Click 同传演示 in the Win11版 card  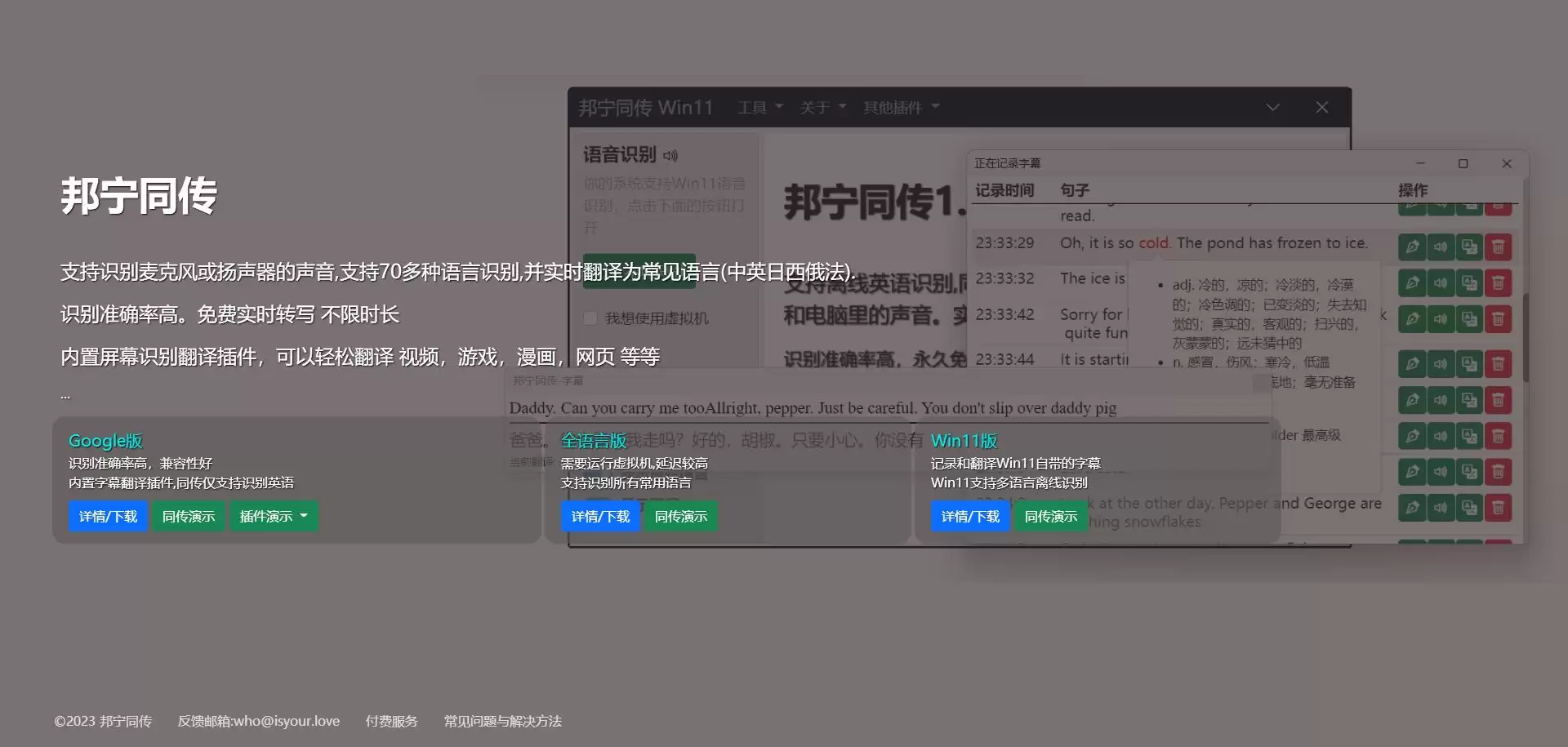click(x=1051, y=516)
